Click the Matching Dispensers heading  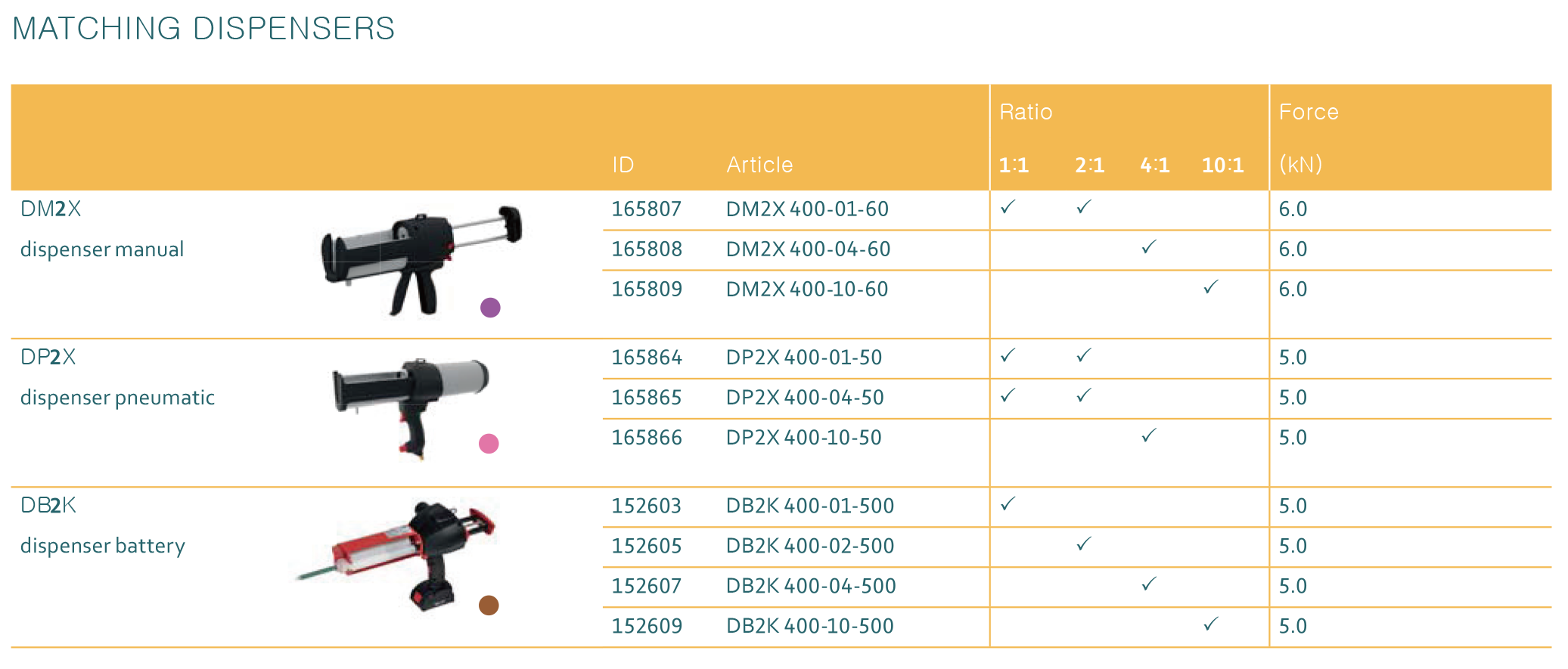coord(203,29)
